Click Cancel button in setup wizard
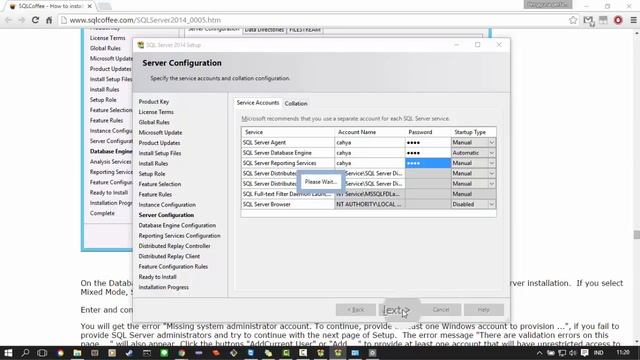640x360 pixels. [441, 310]
